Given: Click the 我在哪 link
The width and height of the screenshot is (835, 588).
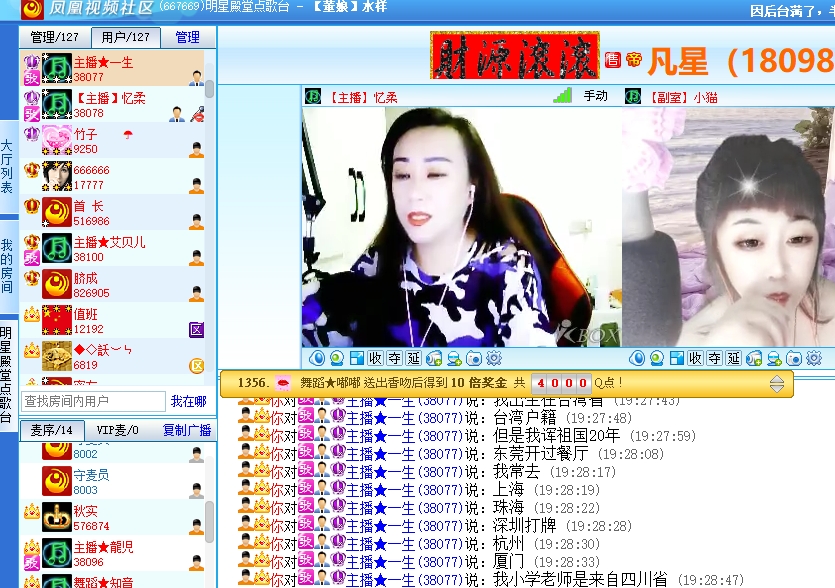Looking at the screenshot, I should tap(189, 401).
